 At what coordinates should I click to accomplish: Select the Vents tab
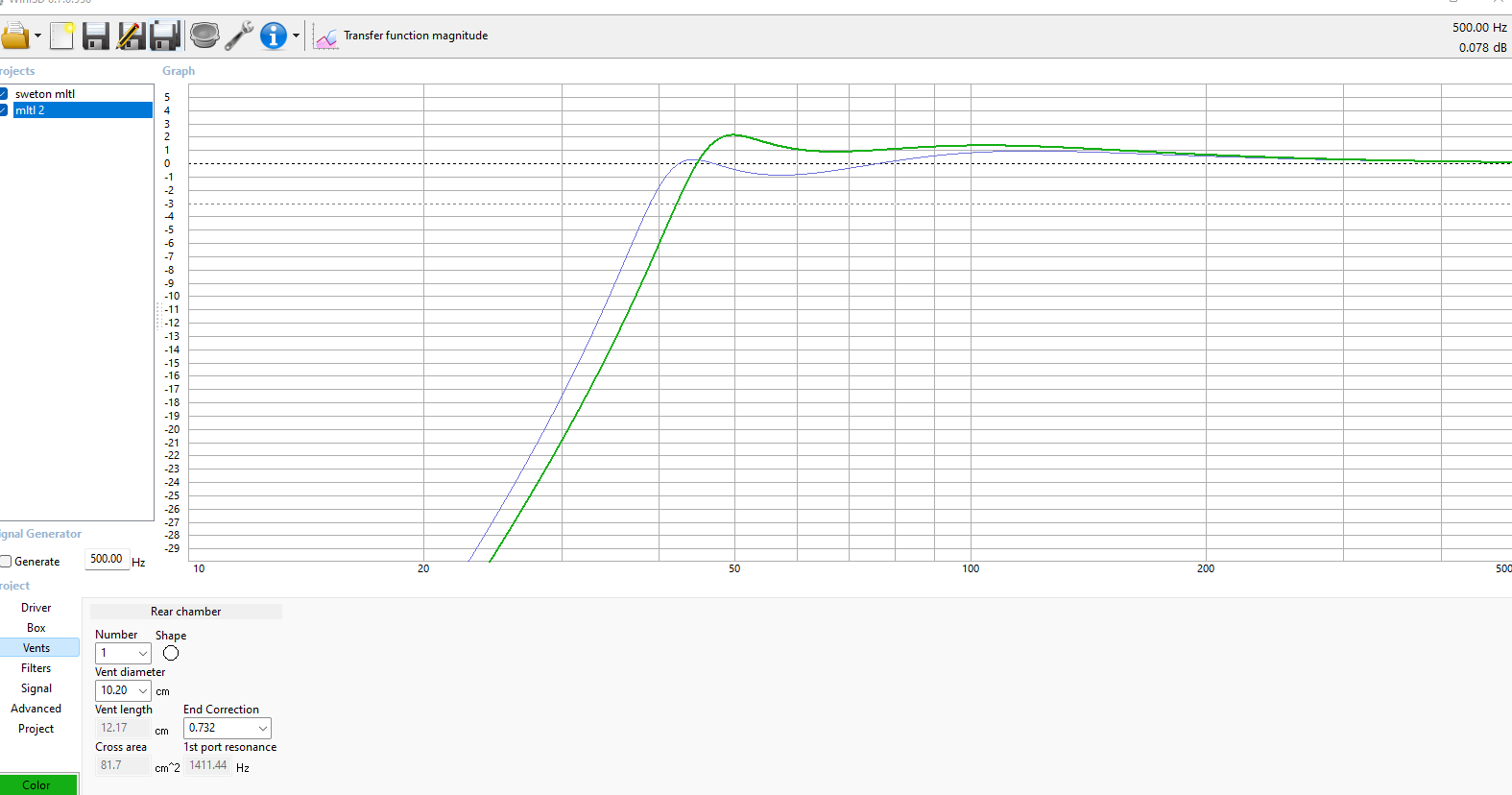click(36, 648)
